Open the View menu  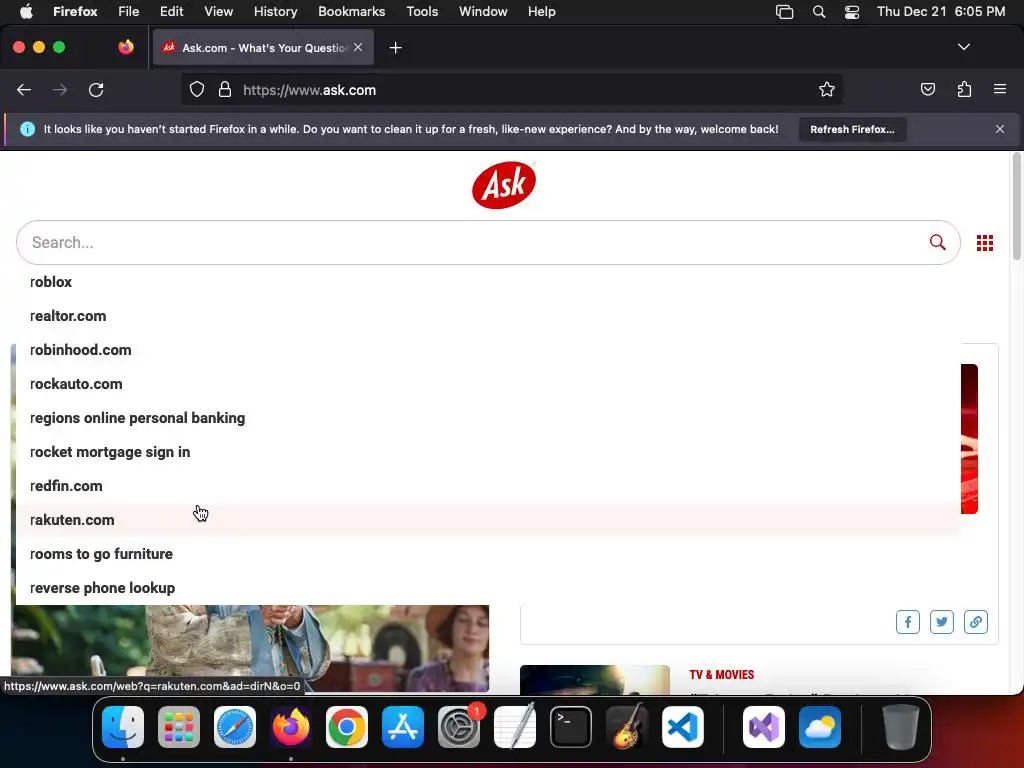click(x=218, y=12)
